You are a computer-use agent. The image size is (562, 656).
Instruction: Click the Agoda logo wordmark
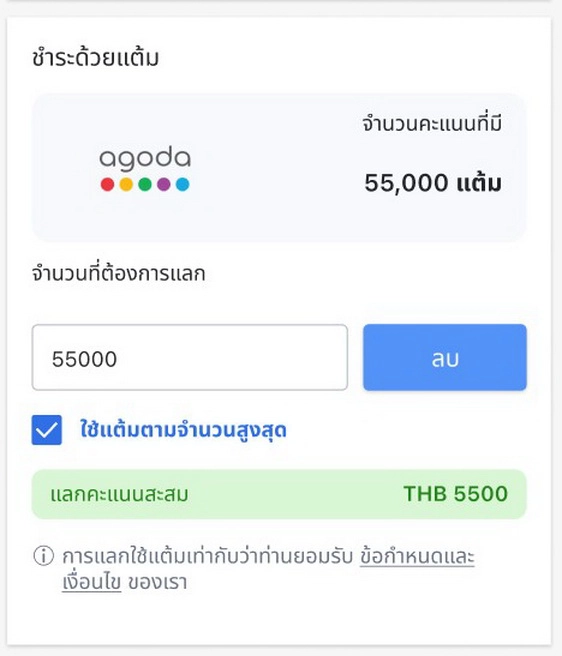coord(145,159)
